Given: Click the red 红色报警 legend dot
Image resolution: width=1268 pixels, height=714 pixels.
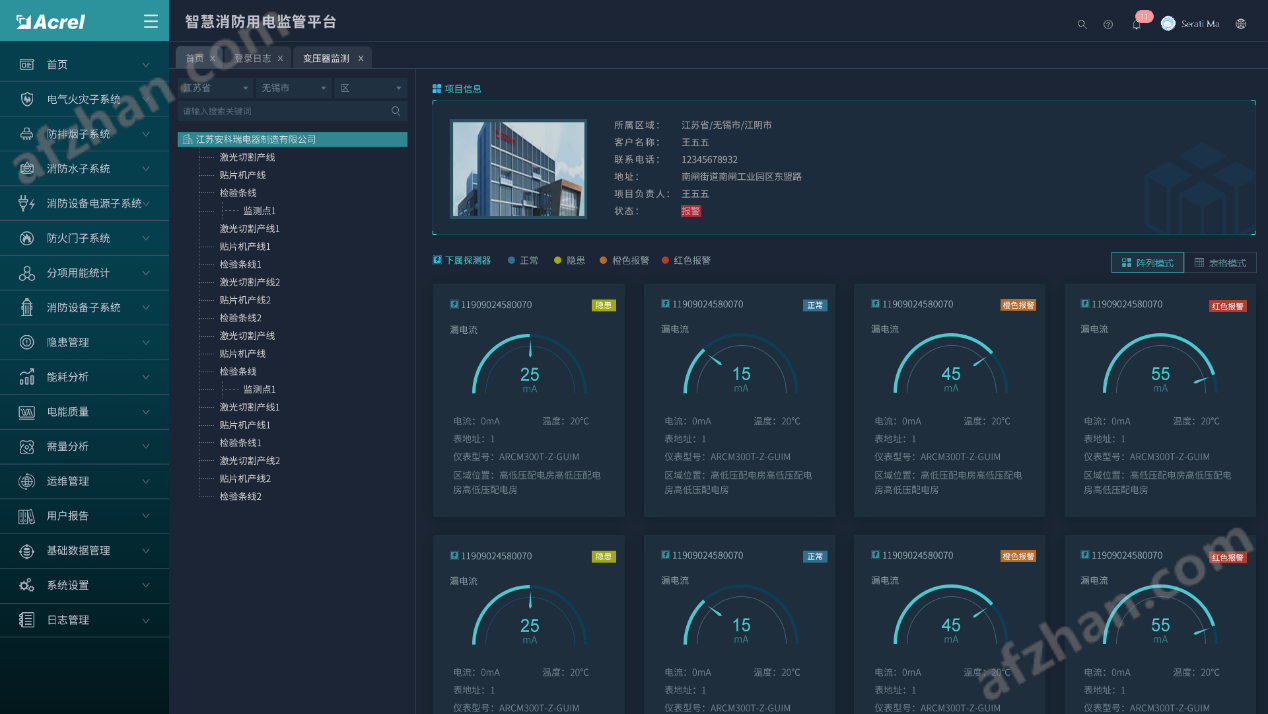Looking at the screenshot, I should pyautogui.click(x=665, y=260).
